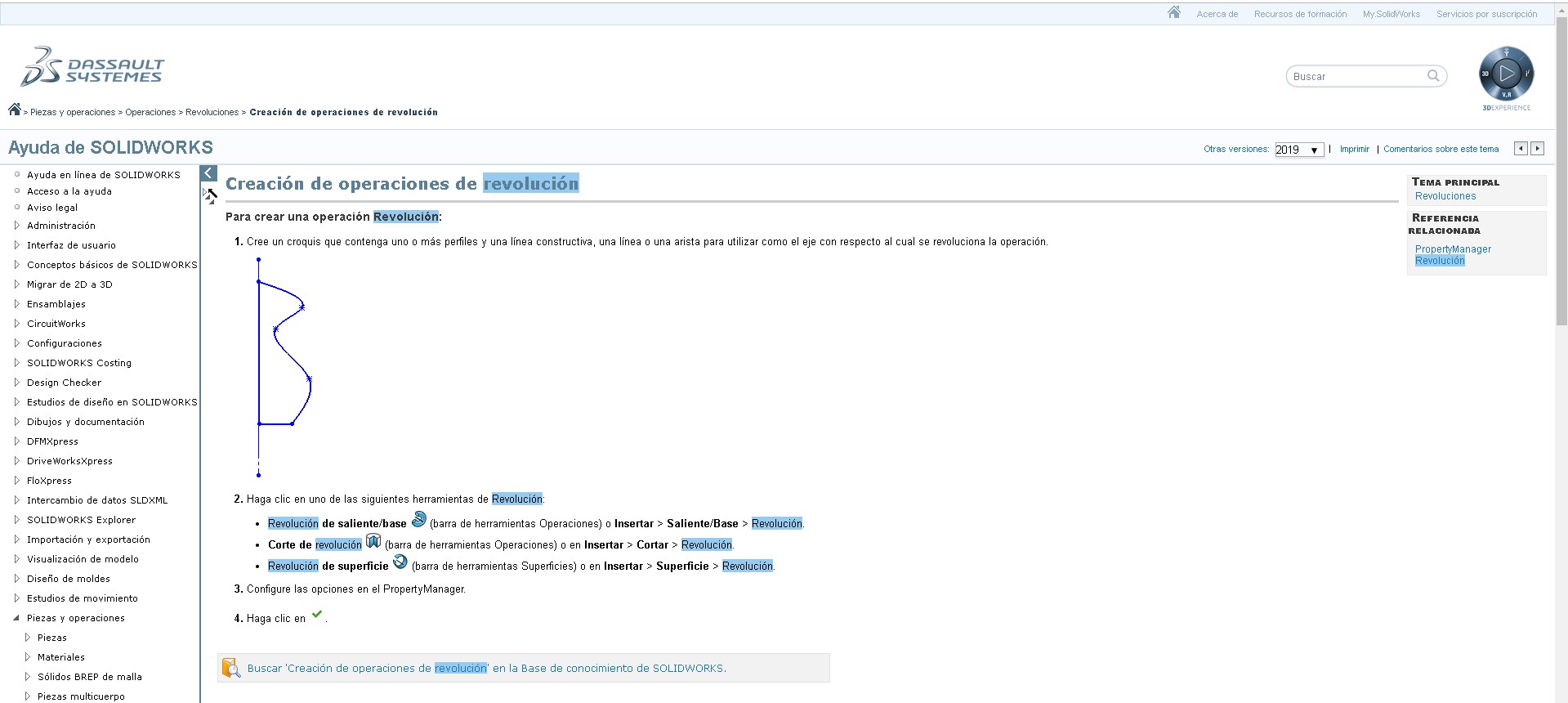Click the search magnifier icon

pos(1433,76)
